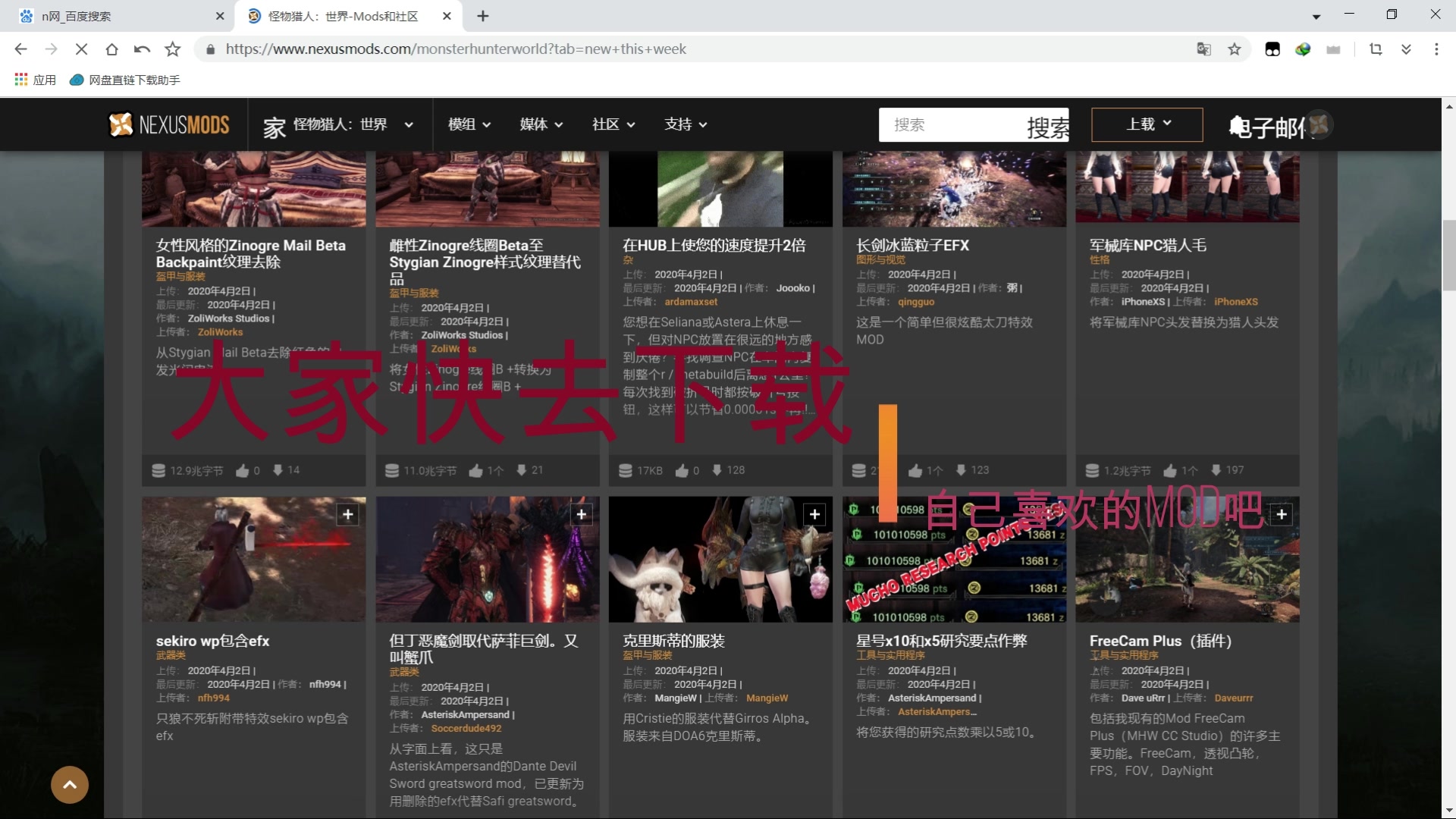Open a new browser tab

(x=483, y=16)
